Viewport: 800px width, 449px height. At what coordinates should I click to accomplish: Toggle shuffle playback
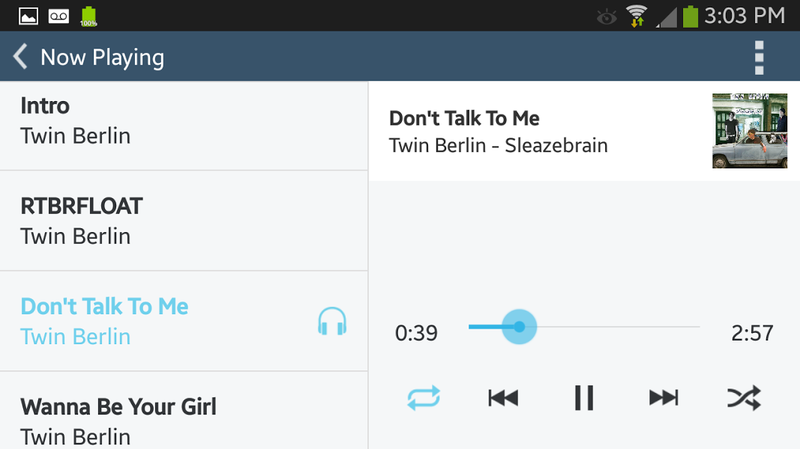tap(744, 397)
